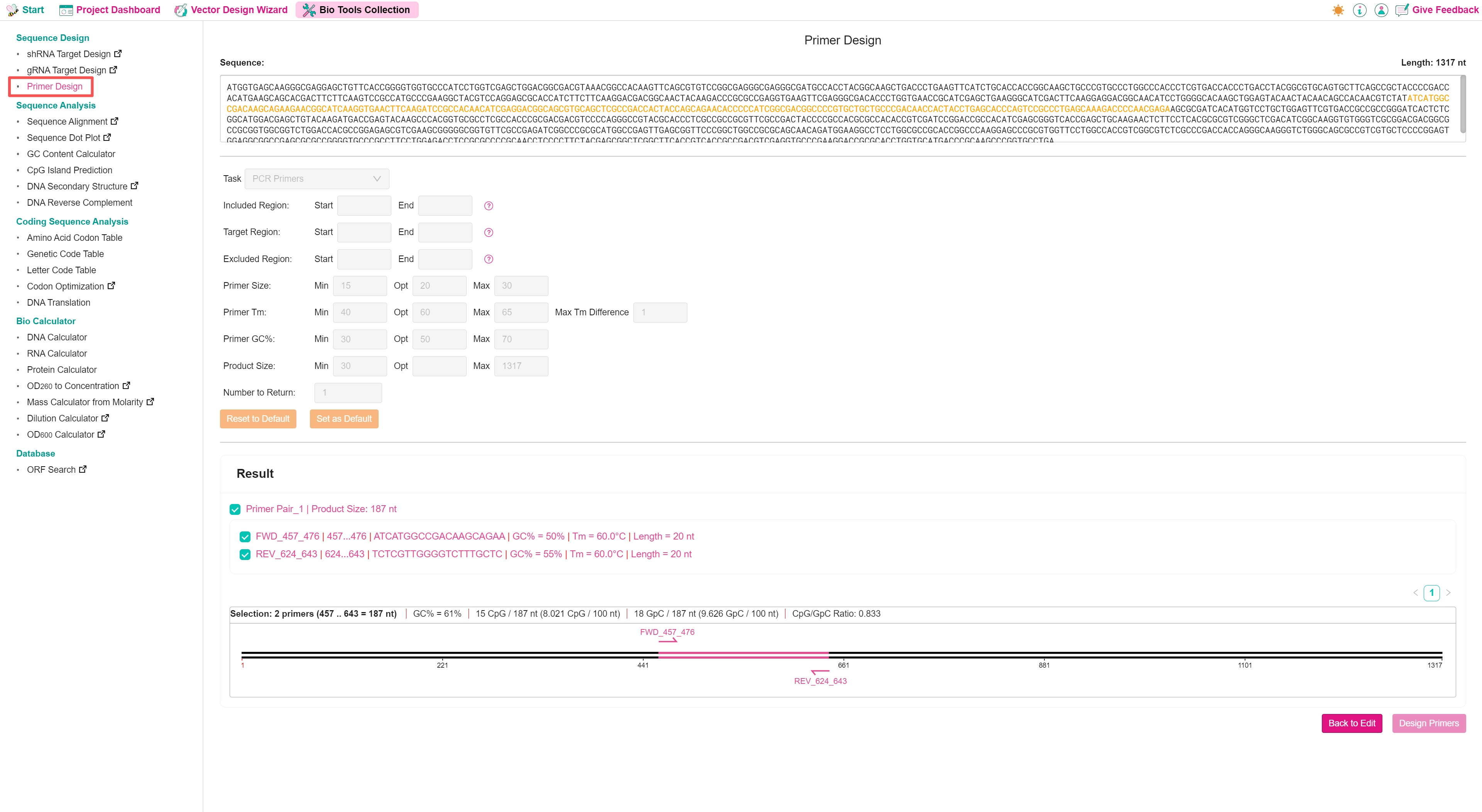Click the Back to Edit button
Screen dimensions: 1482x812
point(1352,723)
